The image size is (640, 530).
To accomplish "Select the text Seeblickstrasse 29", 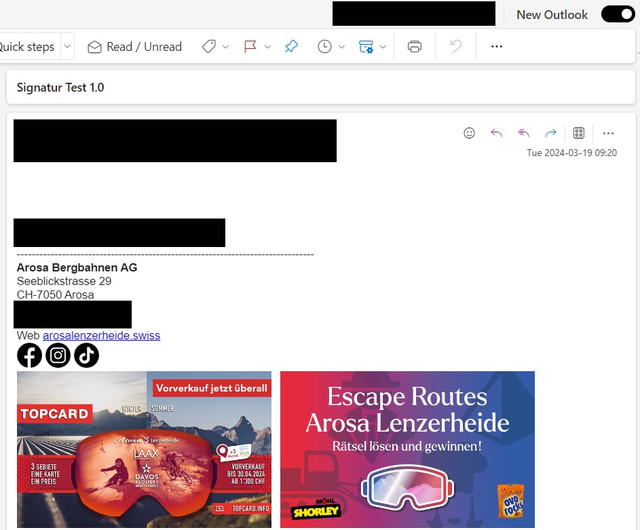I will (x=64, y=281).
